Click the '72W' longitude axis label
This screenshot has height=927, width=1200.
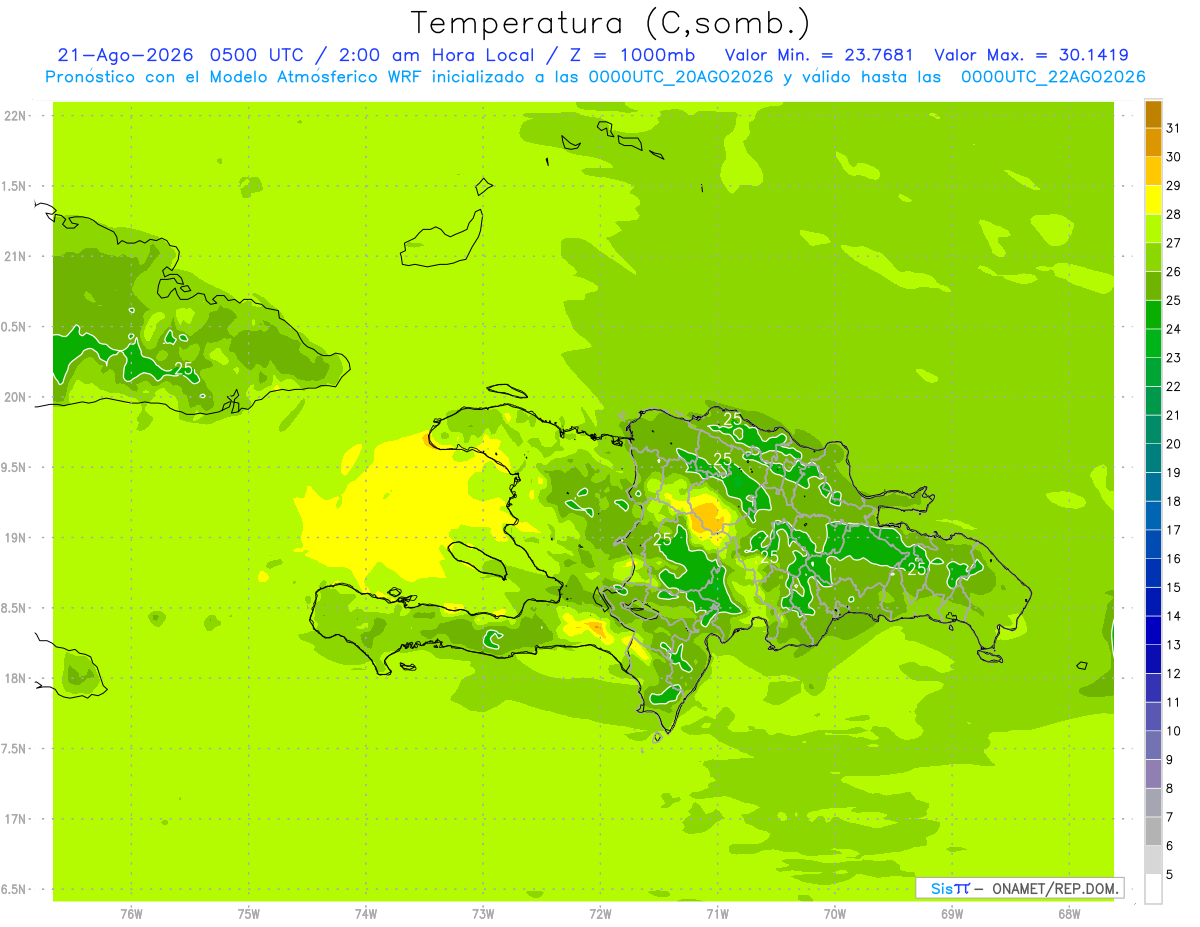600,913
